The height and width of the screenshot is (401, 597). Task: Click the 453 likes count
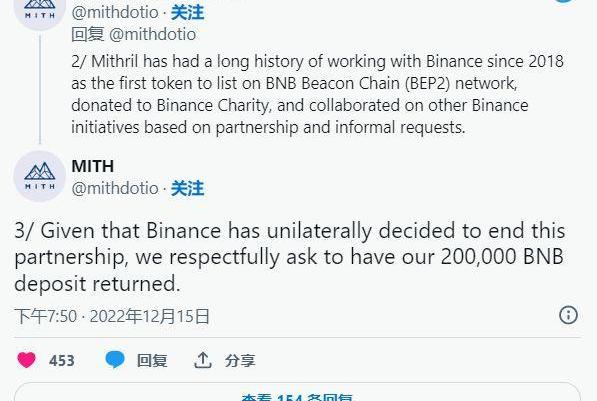pos(62,360)
